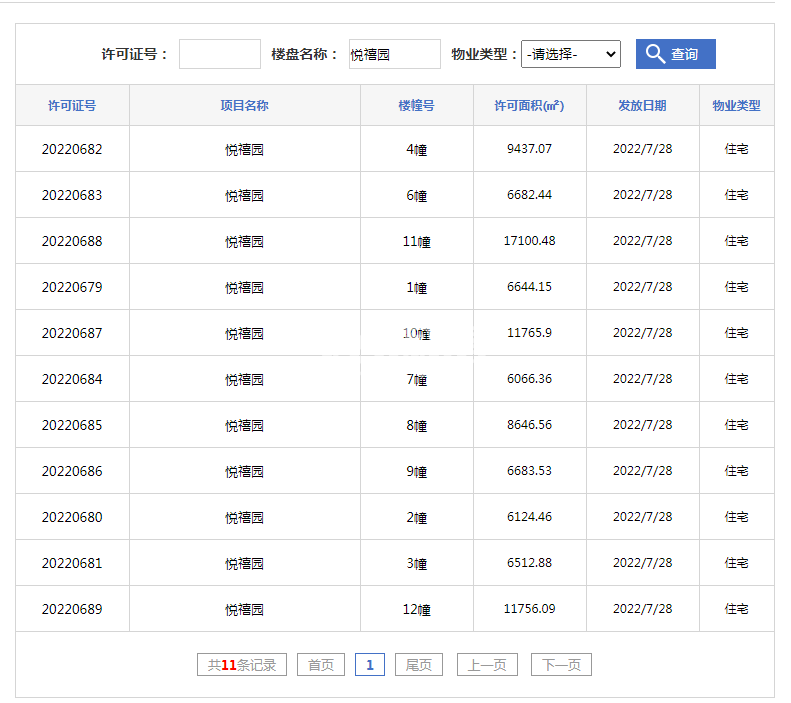Select permit number 20220688
791x703 pixels.
point(72,241)
